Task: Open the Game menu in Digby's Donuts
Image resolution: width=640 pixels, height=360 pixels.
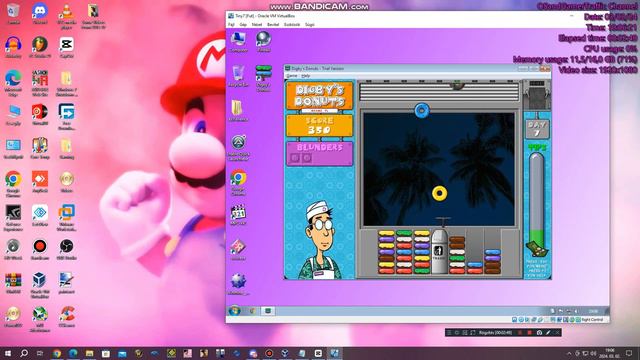Action: click(292, 76)
